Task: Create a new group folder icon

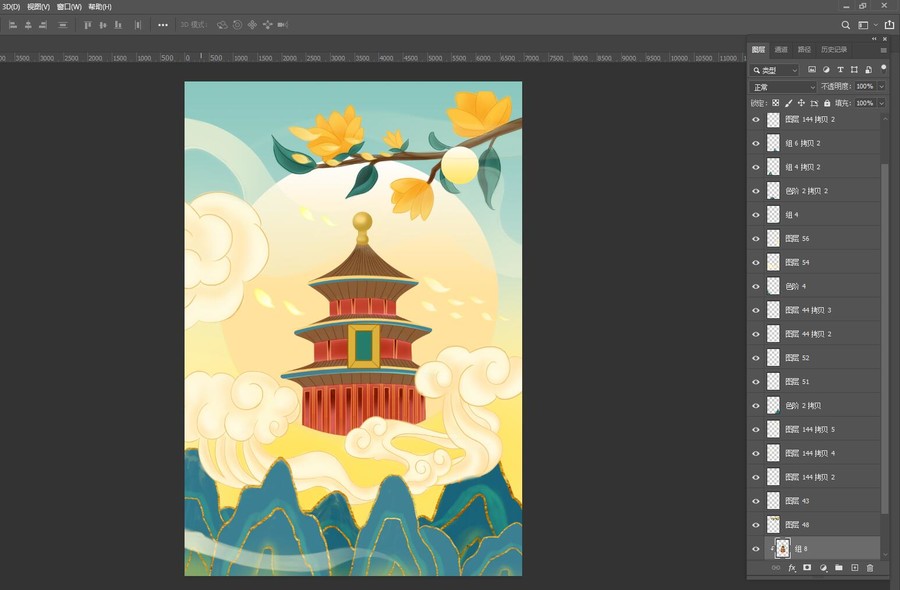Action: 839,568
